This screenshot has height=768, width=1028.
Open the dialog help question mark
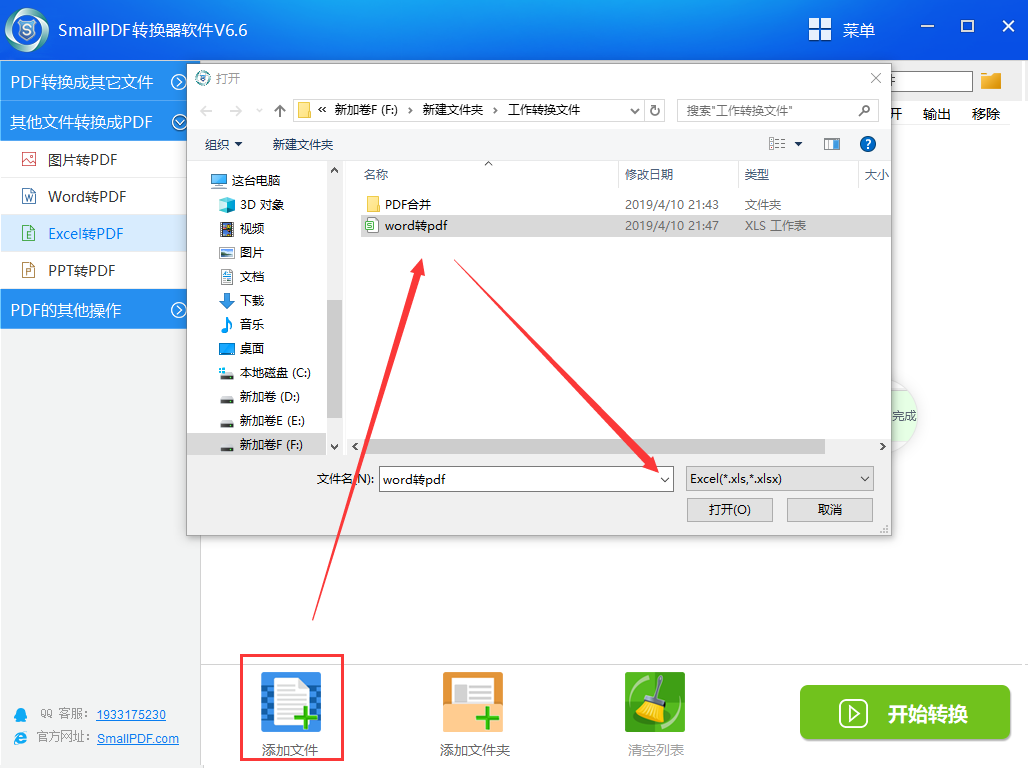click(x=867, y=144)
